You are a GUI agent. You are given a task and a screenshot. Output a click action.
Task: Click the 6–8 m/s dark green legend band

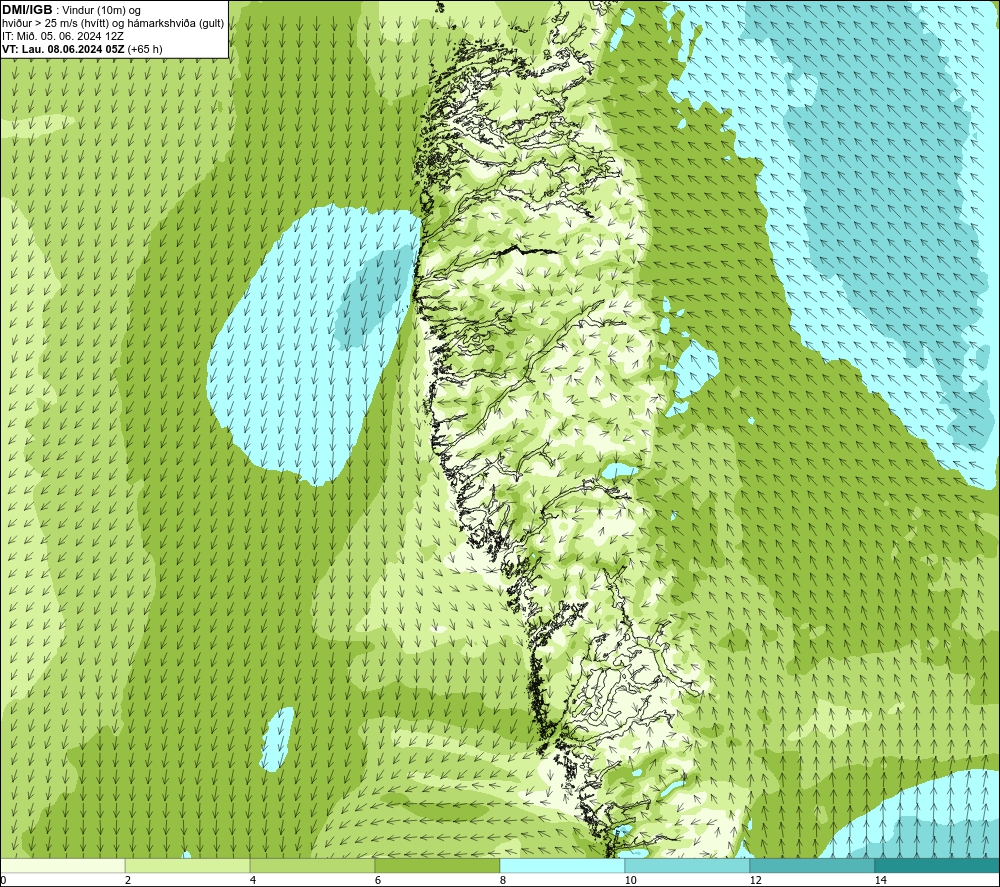click(438, 866)
